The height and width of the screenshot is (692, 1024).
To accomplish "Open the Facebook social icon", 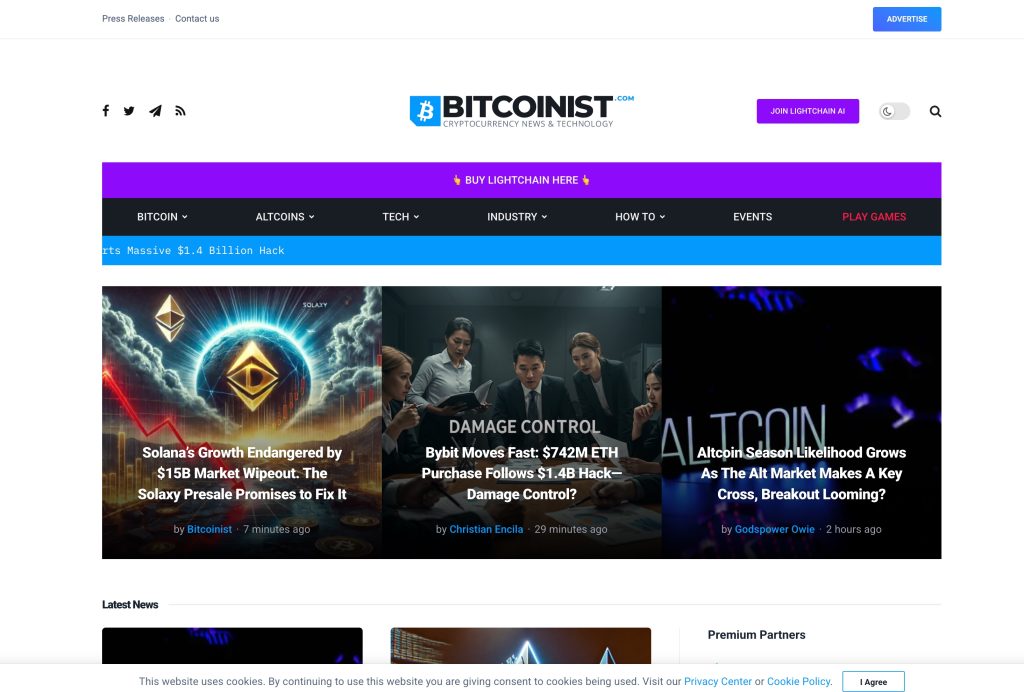I will click(106, 111).
